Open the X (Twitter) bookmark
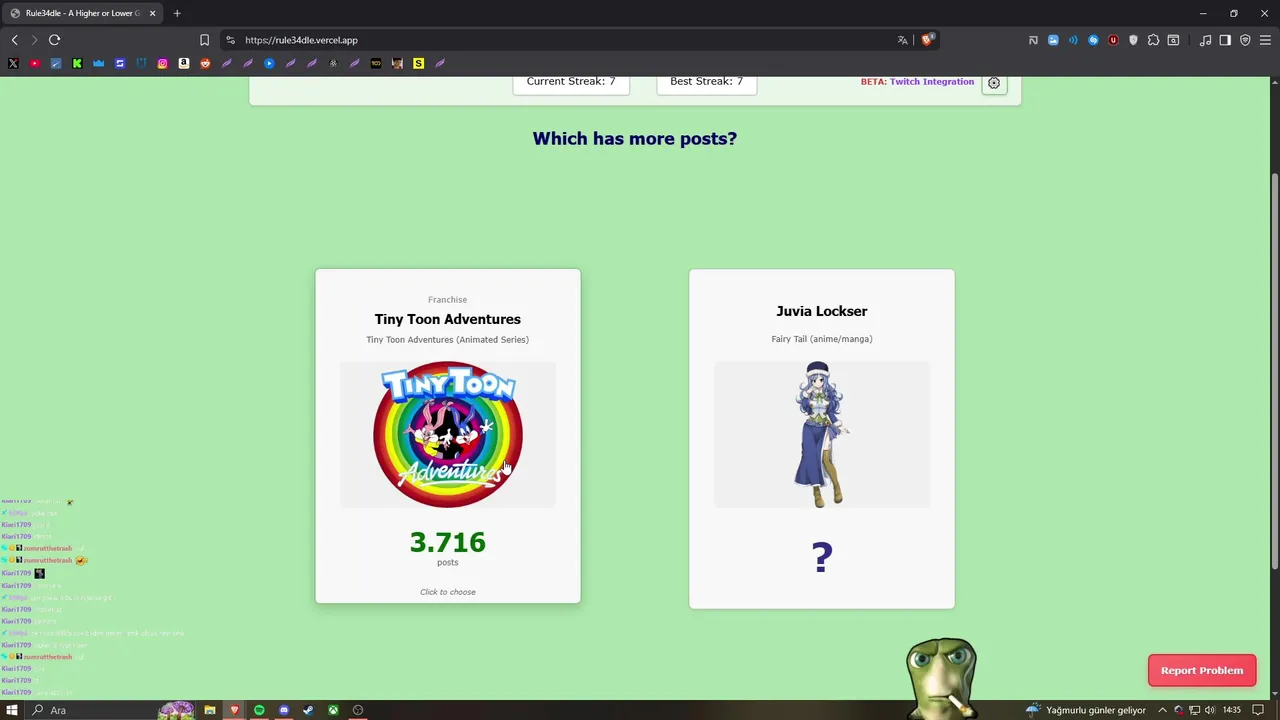1280x720 pixels. 13,63
